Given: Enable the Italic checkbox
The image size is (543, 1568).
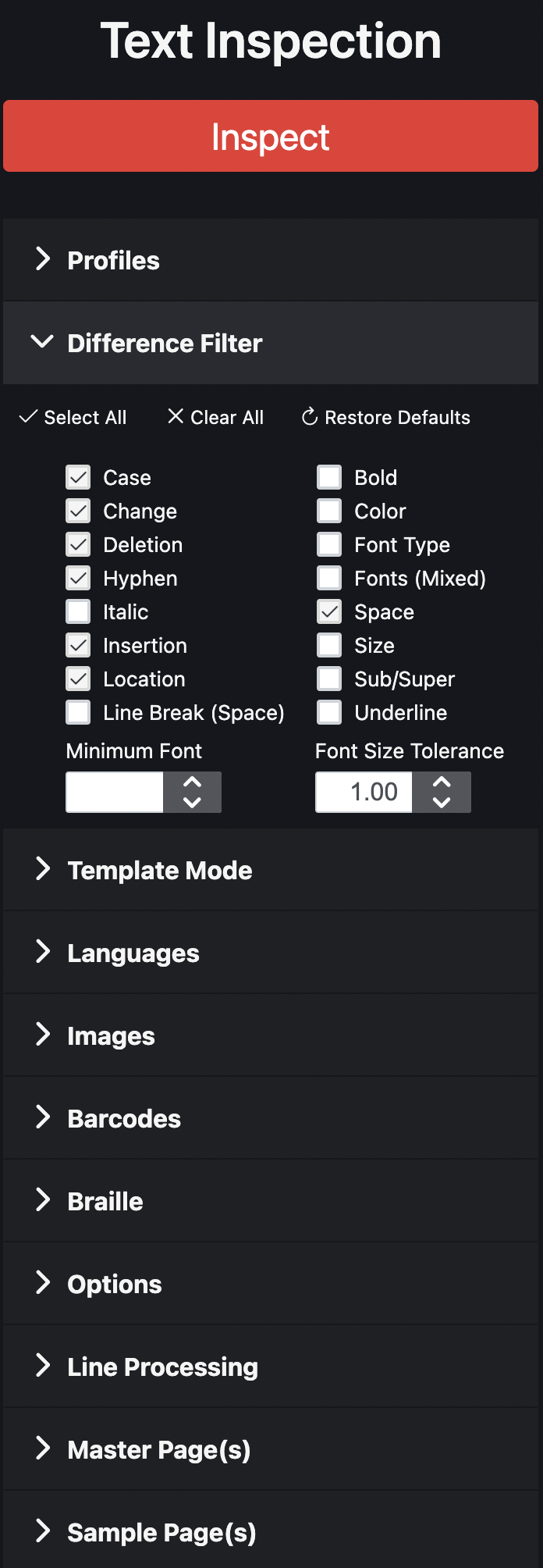Looking at the screenshot, I should pos(78,611).
